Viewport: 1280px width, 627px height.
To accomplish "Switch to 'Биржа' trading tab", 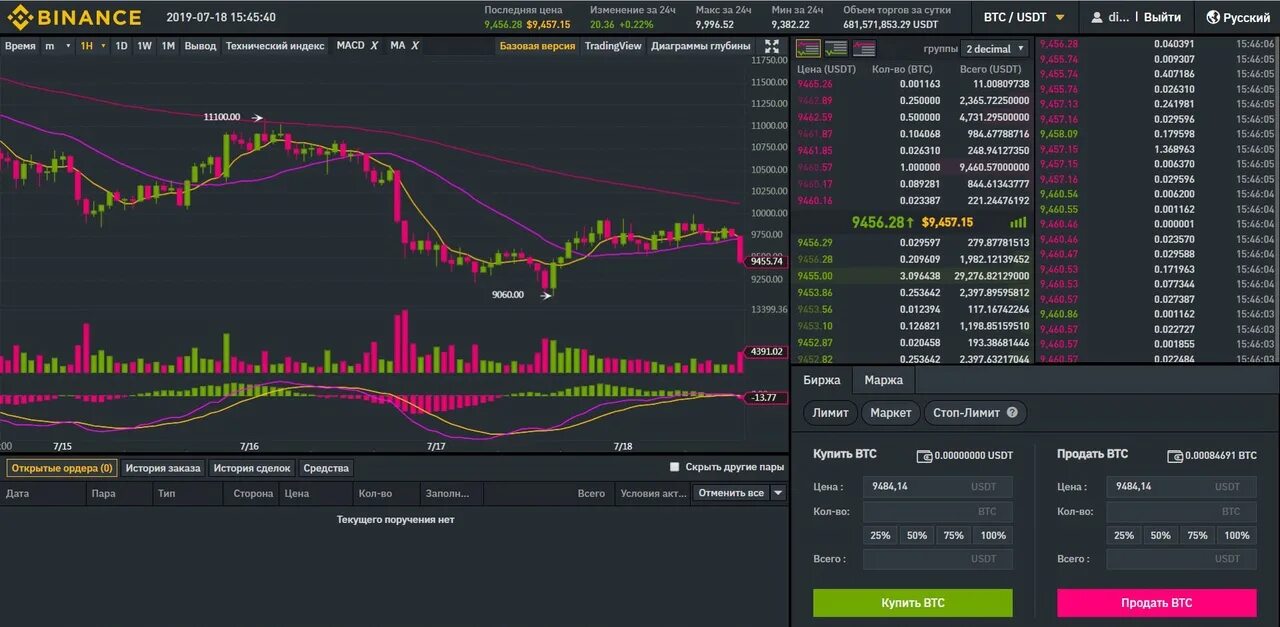I will coord(822,380).
